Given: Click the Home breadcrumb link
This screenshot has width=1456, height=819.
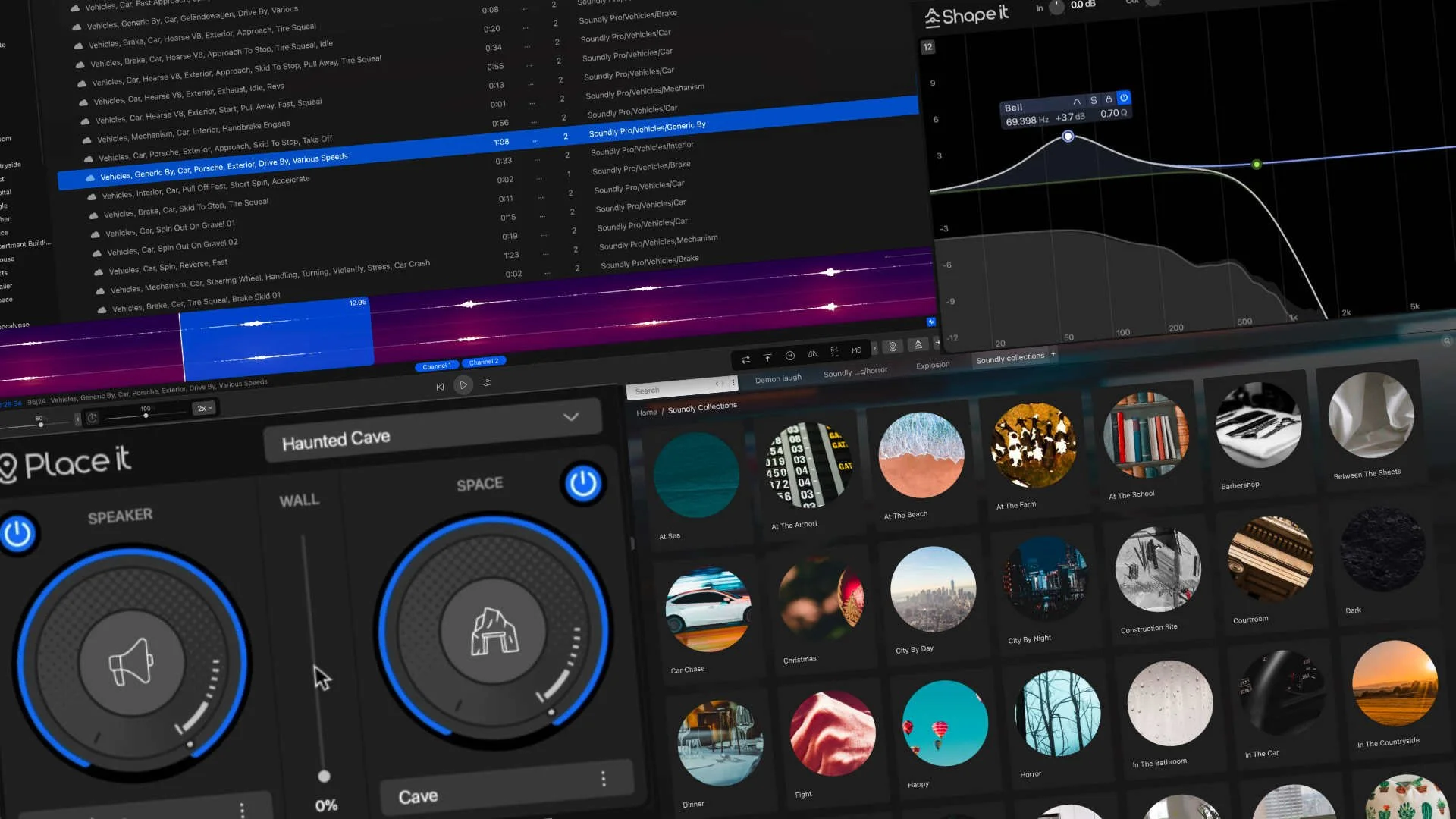Looking at the screenshot, I should tap(646, 413).
